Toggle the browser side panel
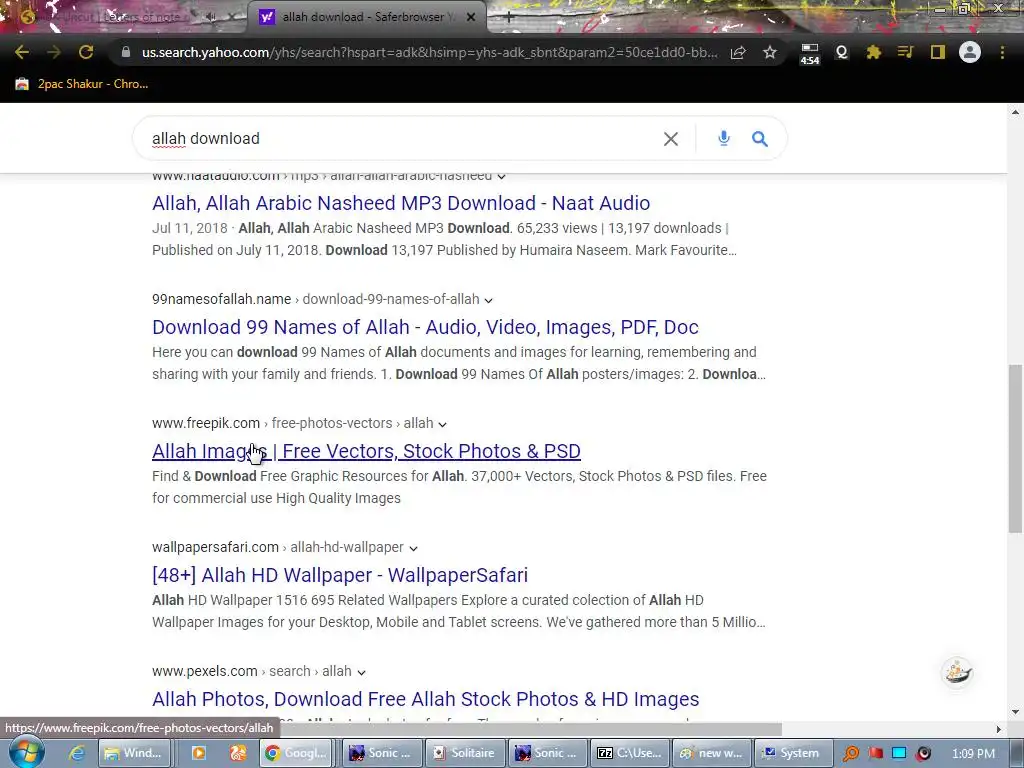 [x=938, y=52]
